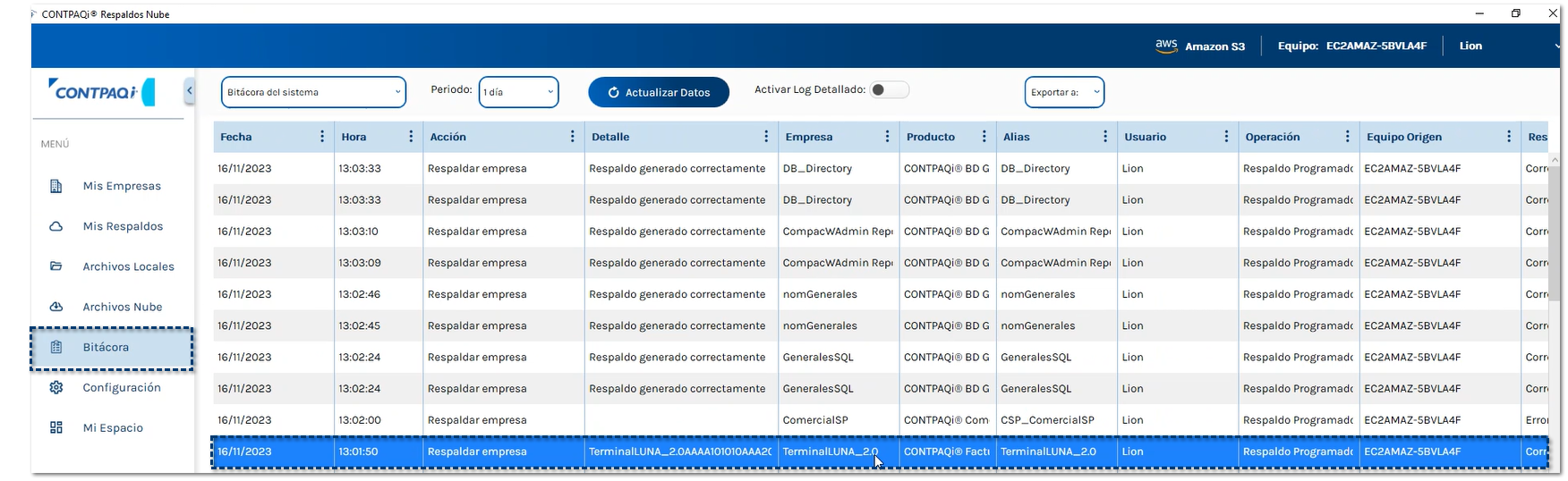Expand the Lion user menu arrow
The height and width of the screenshot is (481, 1568).
pos(1557,46)
